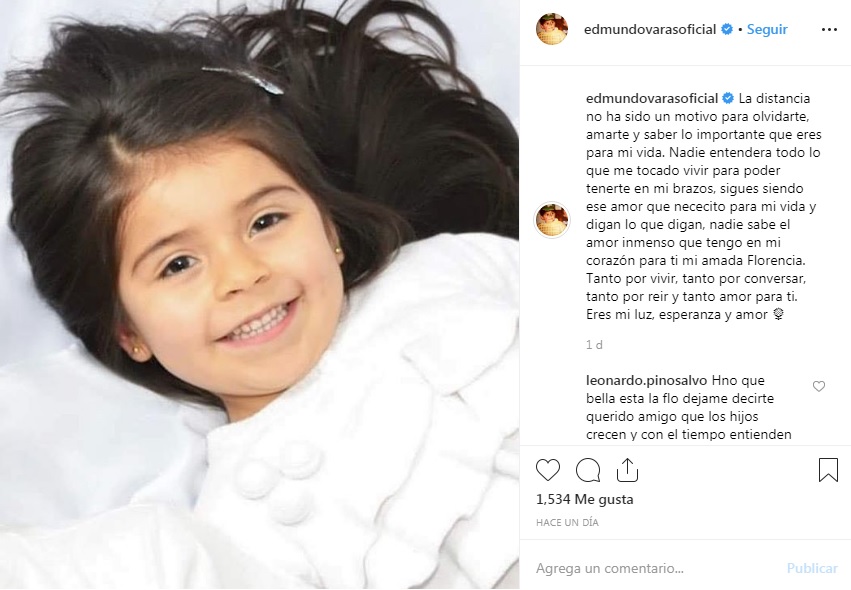Click the avatar beside the caption
Viewport: 851px width, 590px height.
point(552,220)
